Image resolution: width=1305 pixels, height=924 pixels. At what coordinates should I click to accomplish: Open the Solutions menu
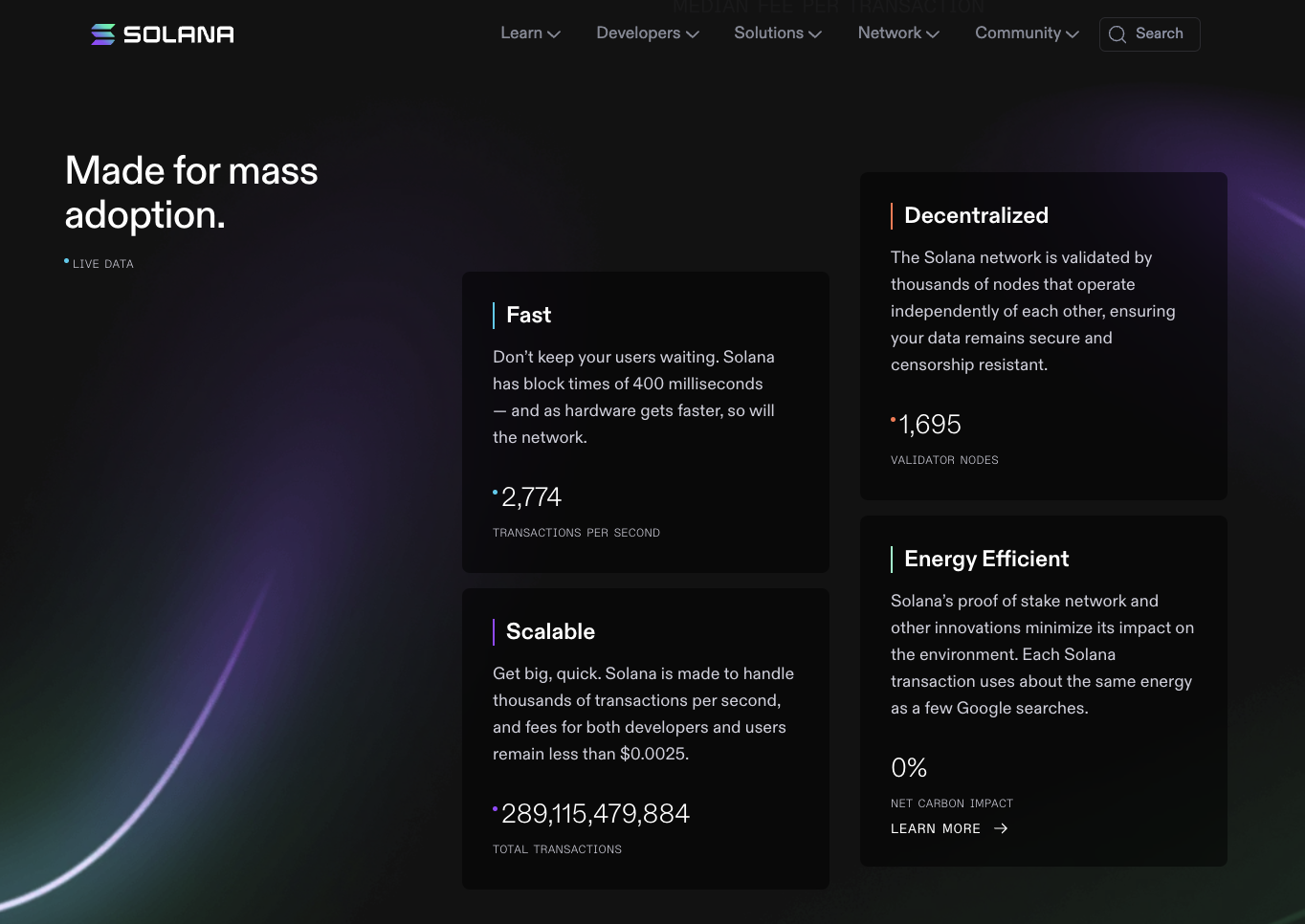coord(768,33)
